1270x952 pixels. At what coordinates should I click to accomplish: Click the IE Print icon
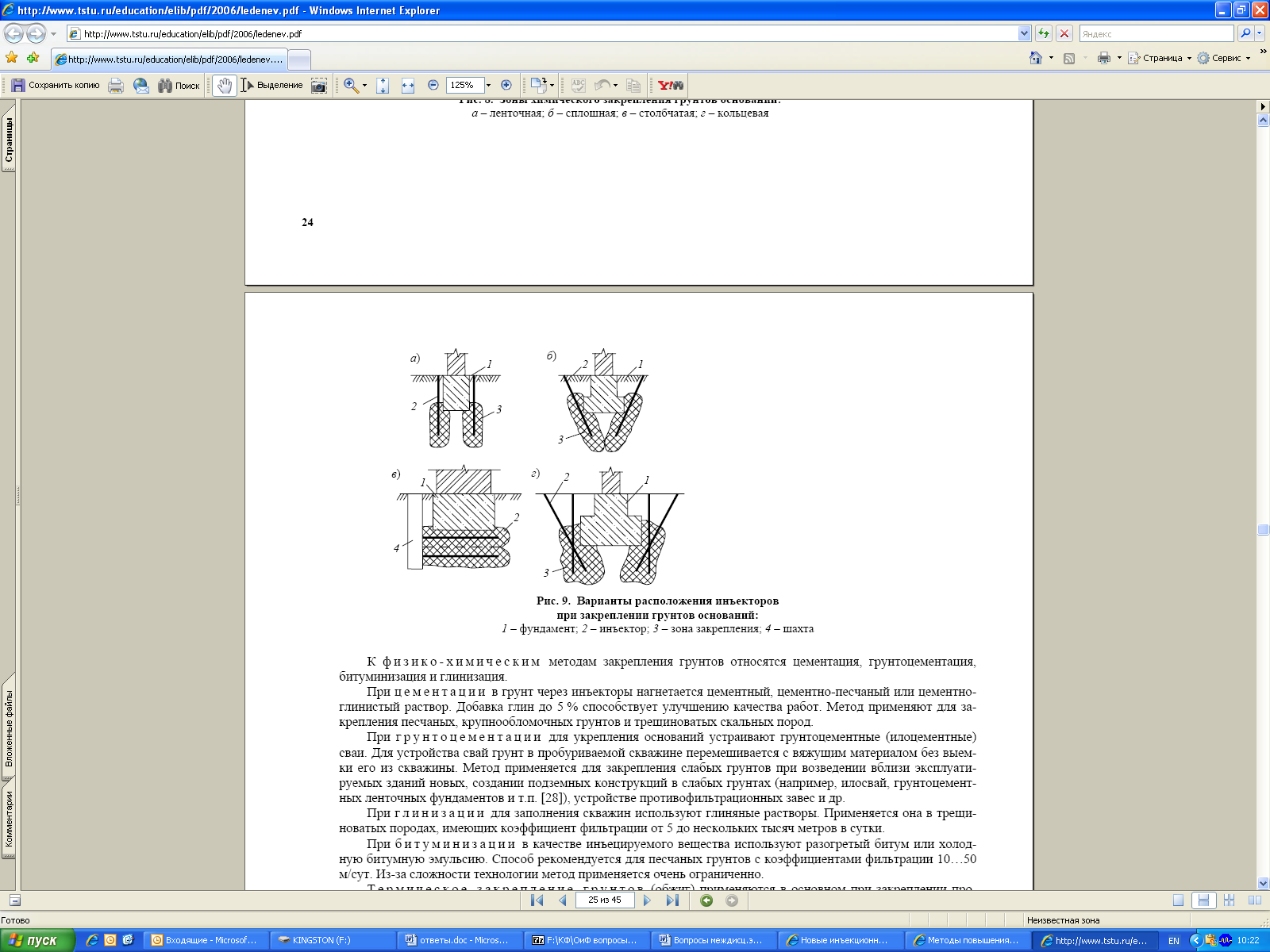pos(1103,58)
